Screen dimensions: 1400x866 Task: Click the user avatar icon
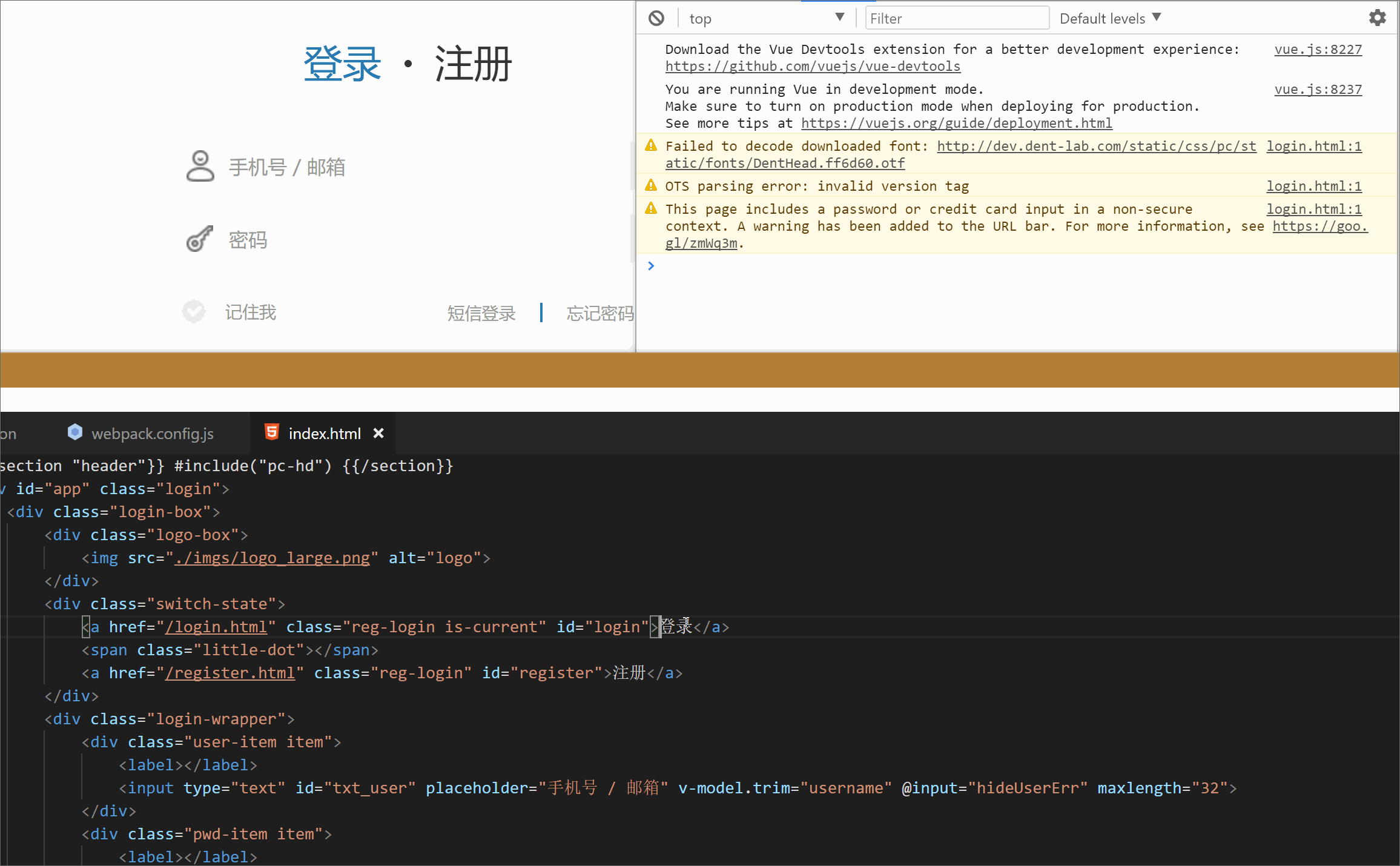[200, 167]
